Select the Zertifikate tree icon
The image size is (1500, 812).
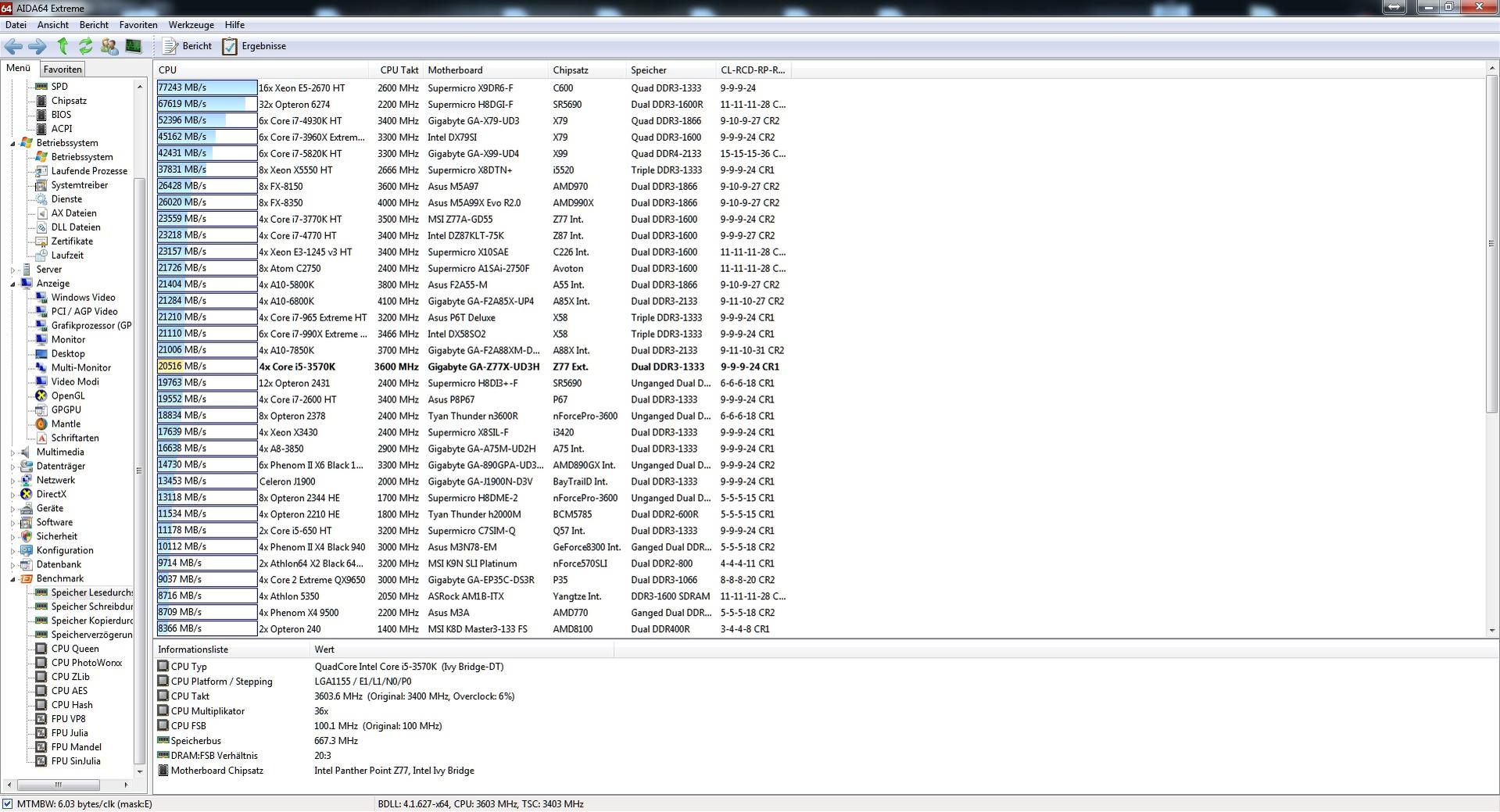(41, 241)
